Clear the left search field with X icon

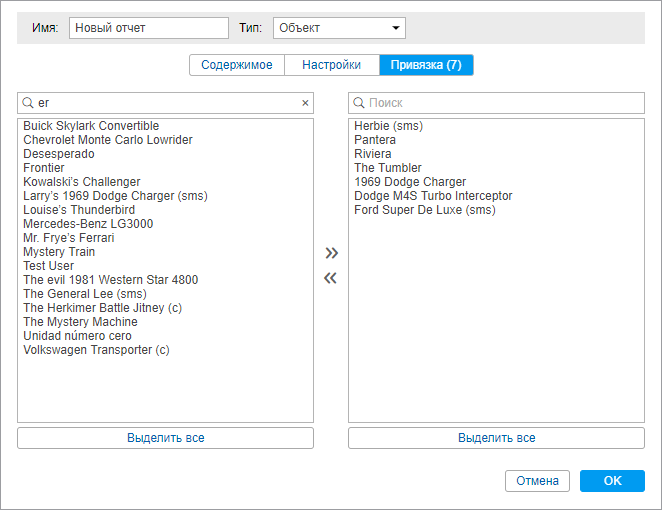pos(305,103)
